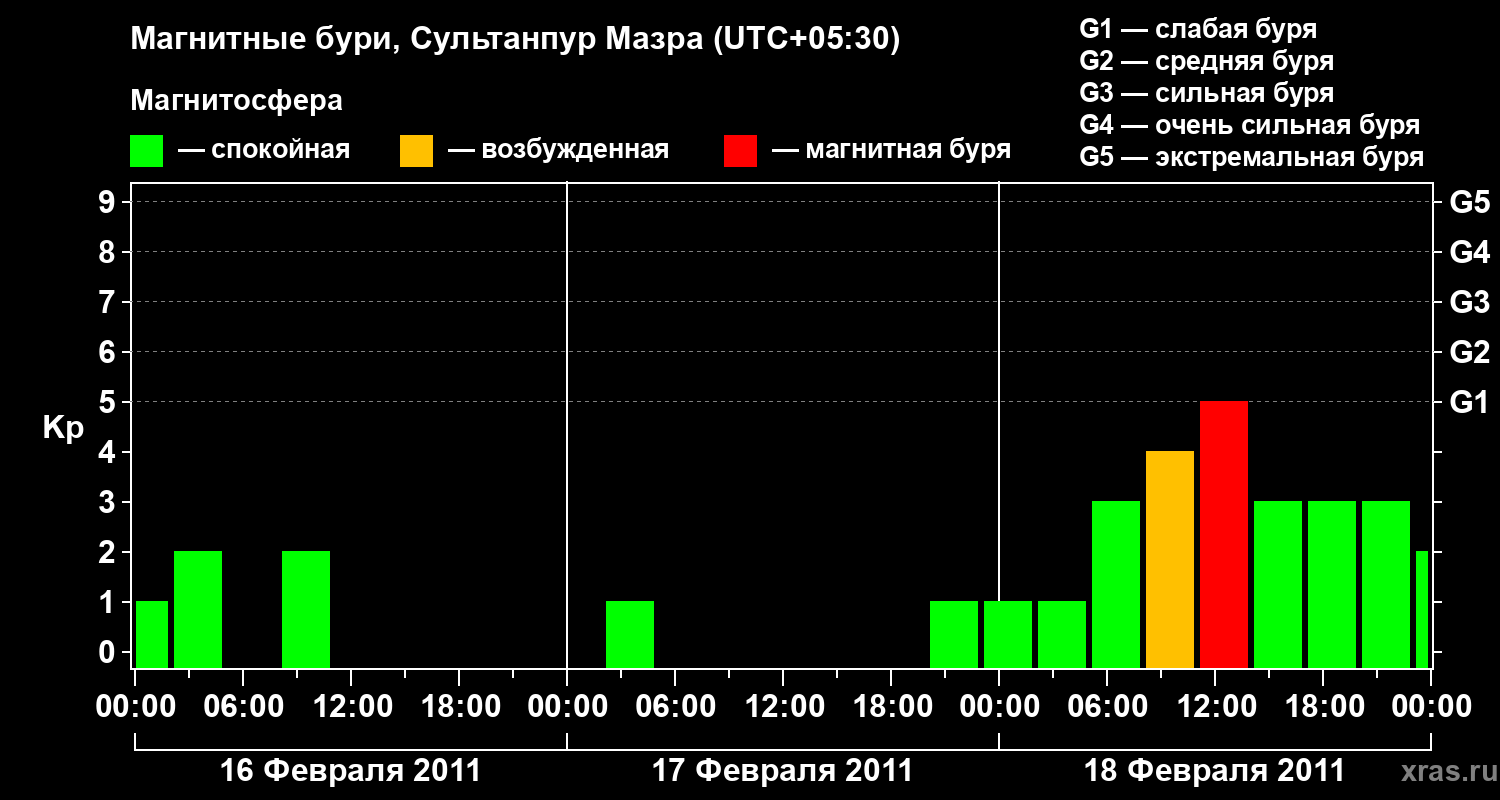Click the "— возбужденная" legend label

(x=558, y=151)
